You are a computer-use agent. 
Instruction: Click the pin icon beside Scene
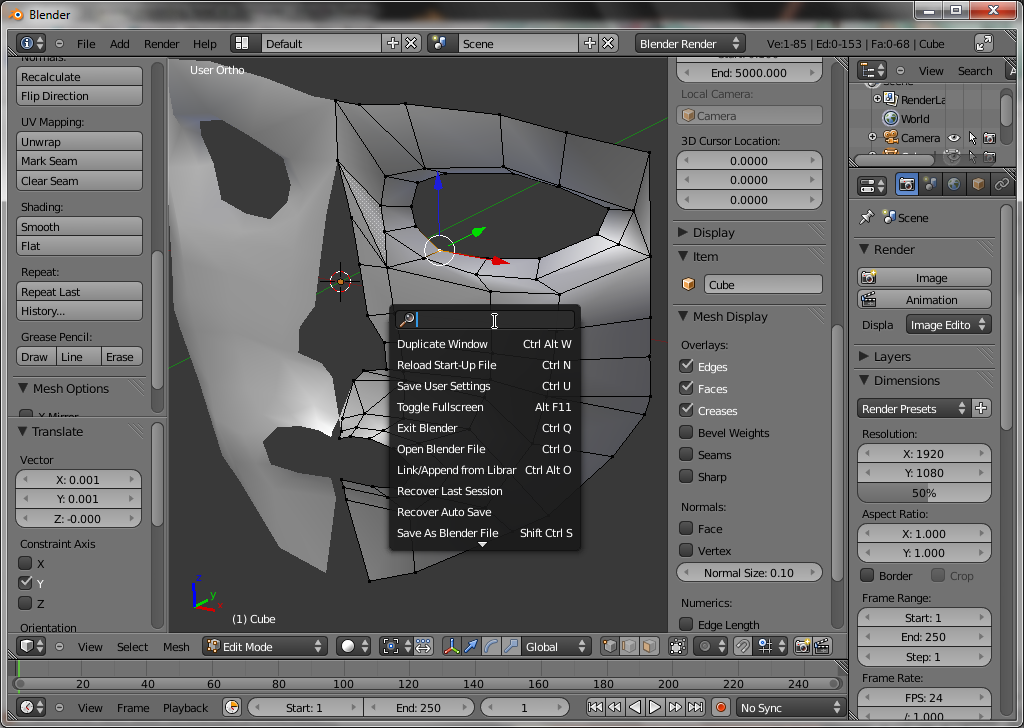(867, 217)
